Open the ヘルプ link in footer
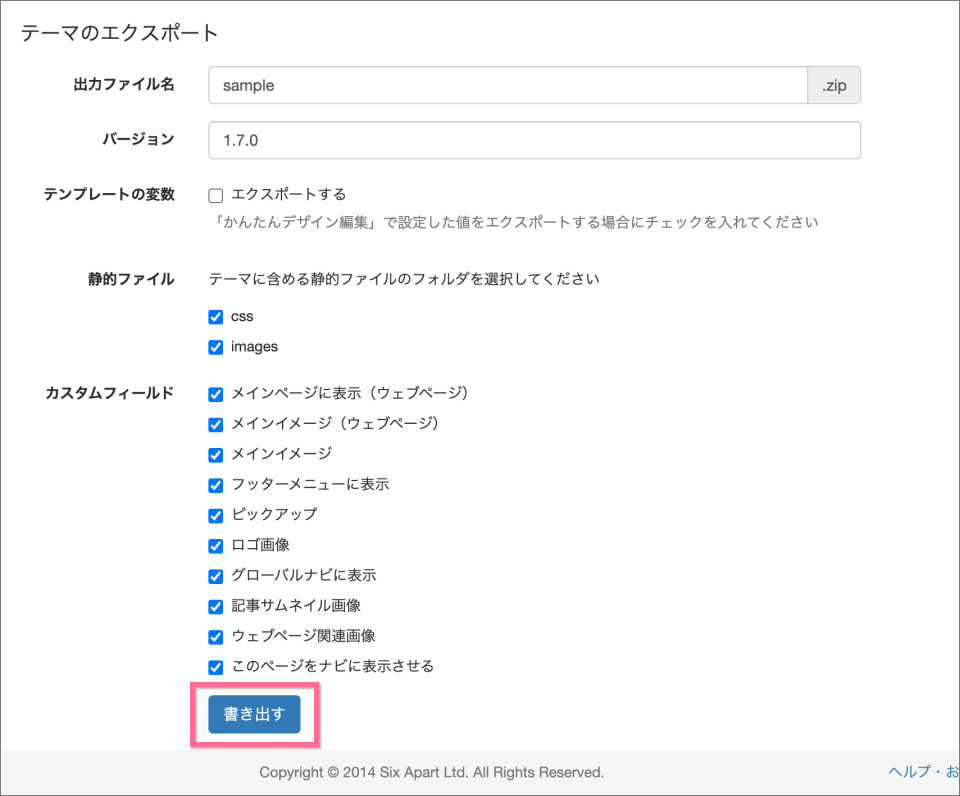This screenshot has height=796, width=960. coord(908,772)
